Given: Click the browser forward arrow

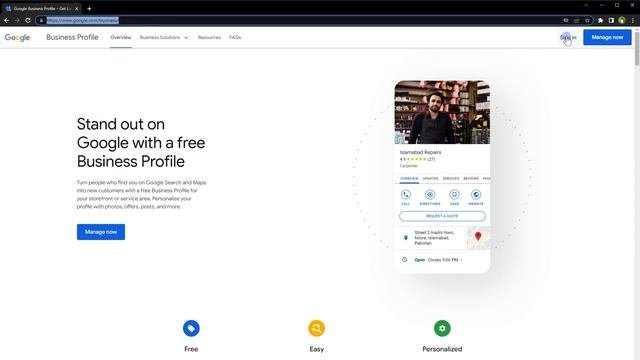Looking at the screenshot, I should coord(17,20).
